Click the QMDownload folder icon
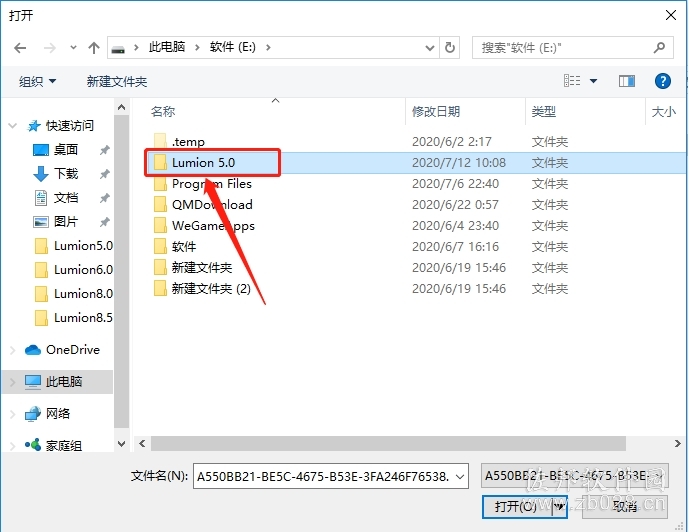689x532 pixels. (x=160, y=205)
